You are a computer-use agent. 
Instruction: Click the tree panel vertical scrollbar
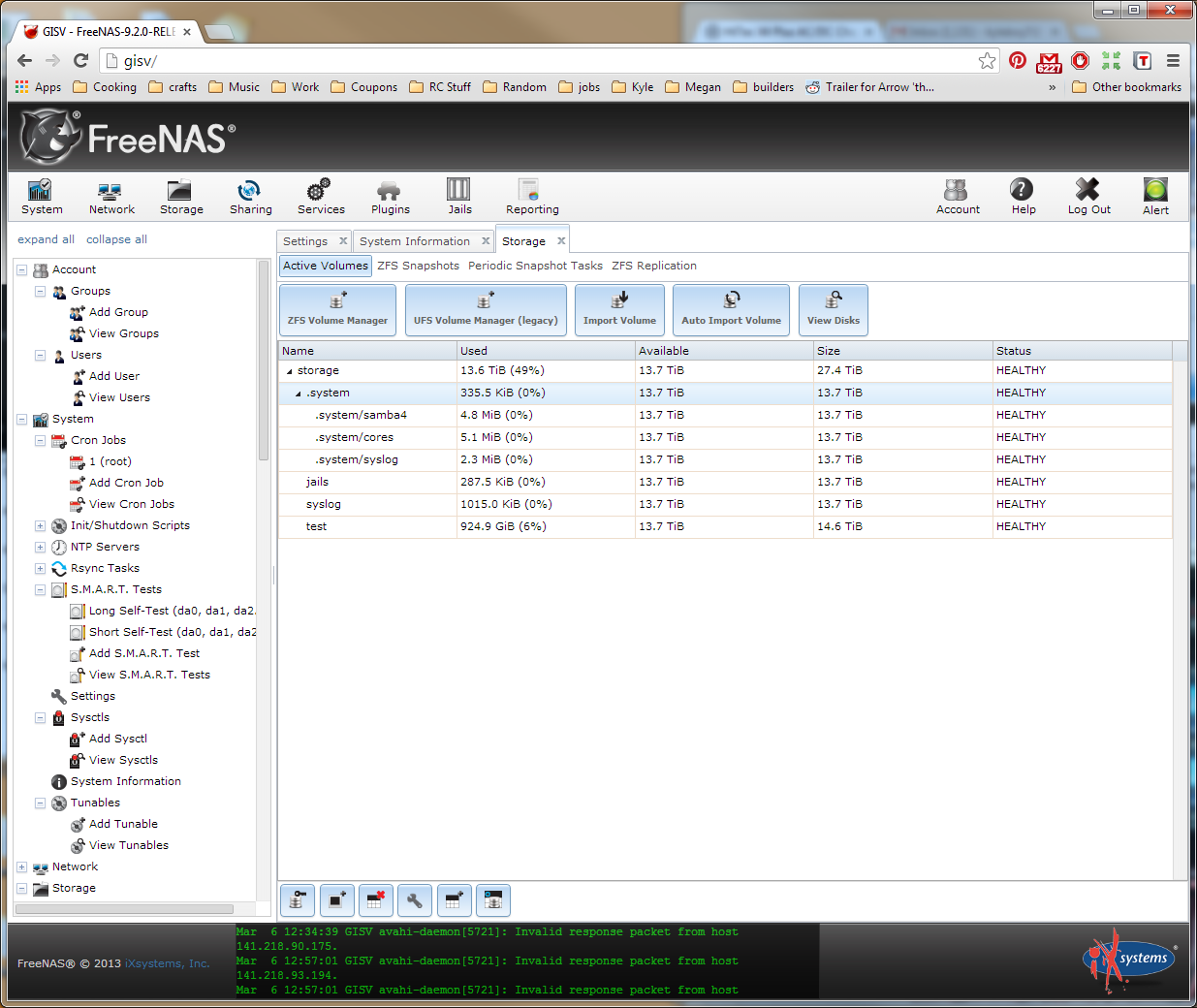264,361
